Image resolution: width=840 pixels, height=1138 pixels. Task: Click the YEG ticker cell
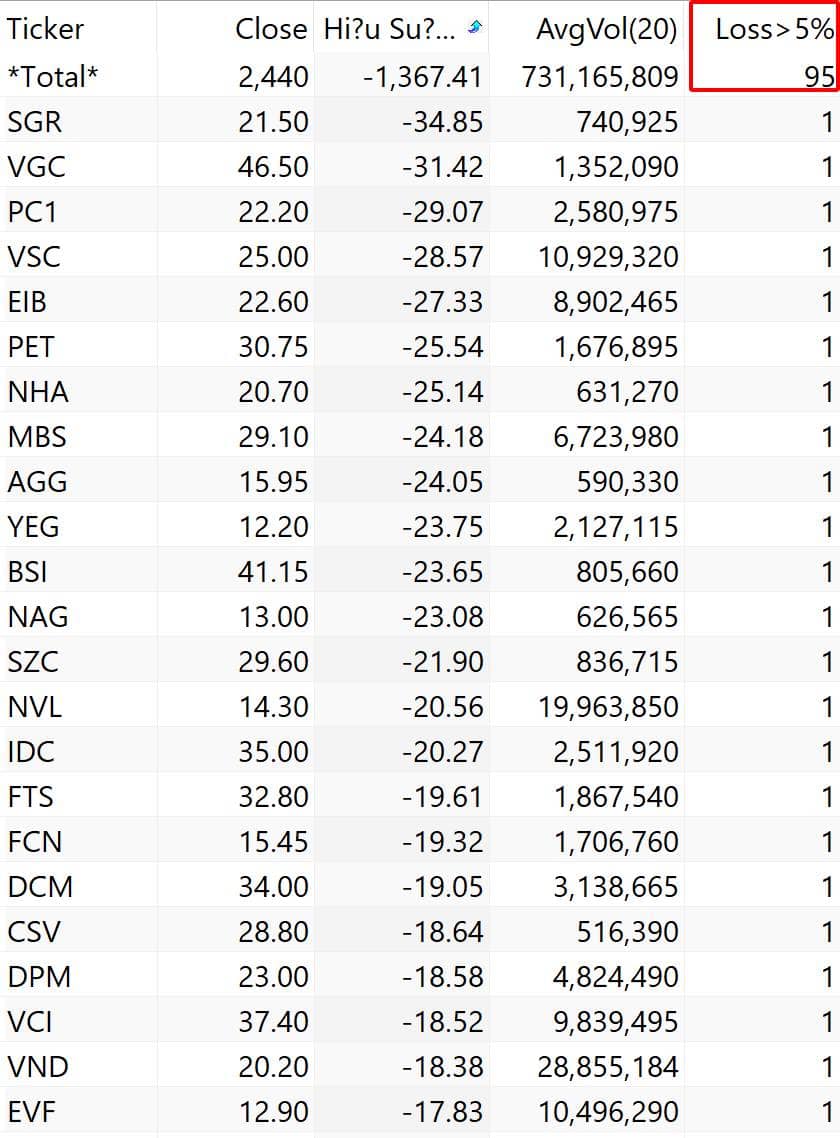pos(36,527)
